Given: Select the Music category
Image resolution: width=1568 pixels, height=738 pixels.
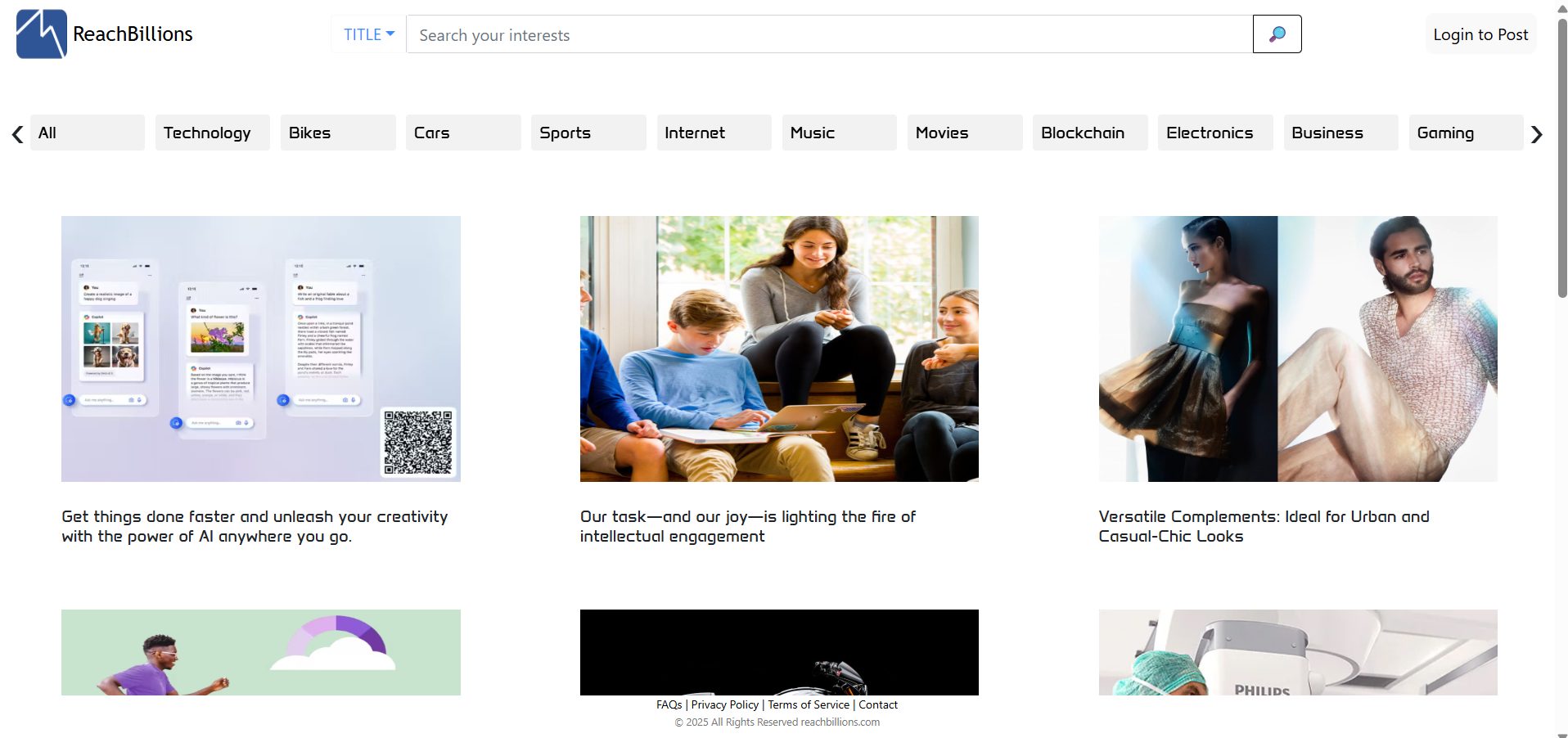Looking at the screenshot, I should (x=839, y=133).
